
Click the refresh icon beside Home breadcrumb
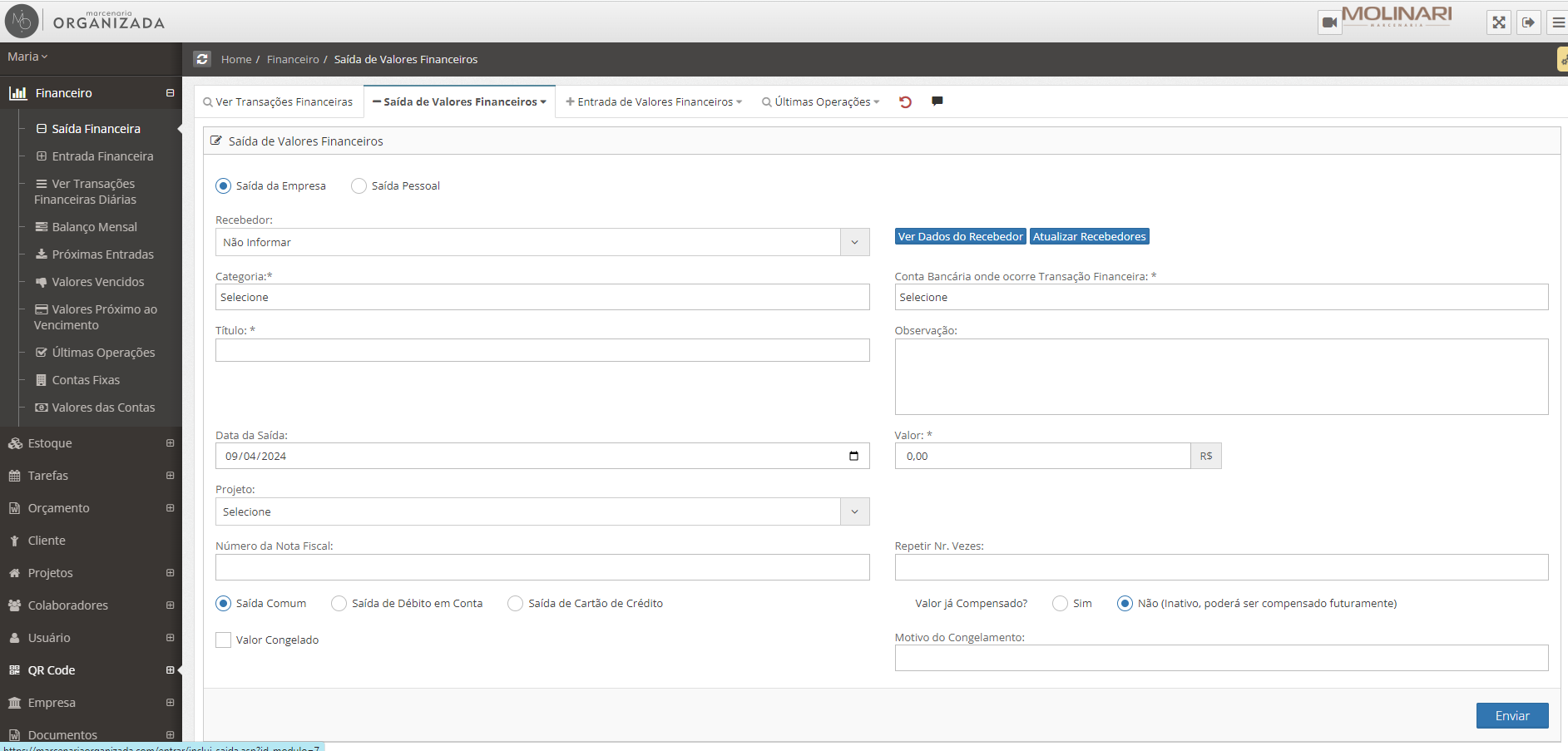[202, 59]
